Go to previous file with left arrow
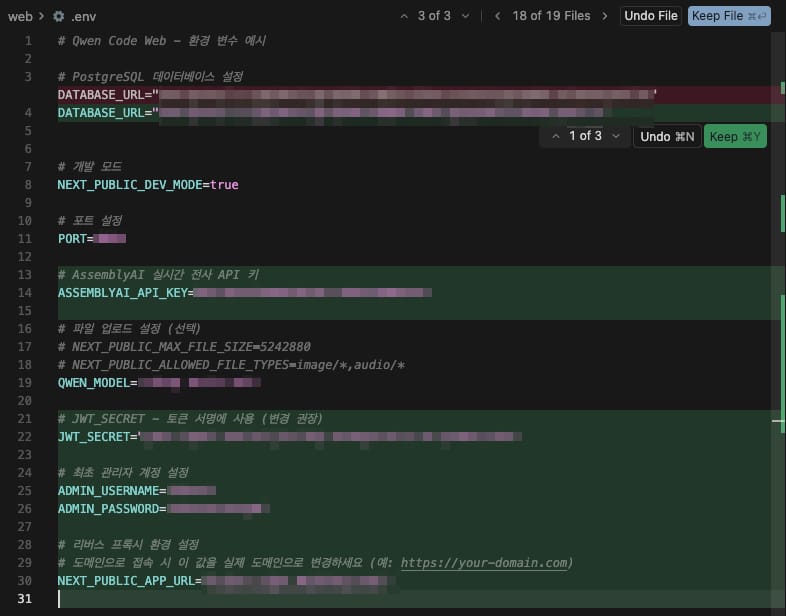The image size is (786, 616). tap(497, 16)
